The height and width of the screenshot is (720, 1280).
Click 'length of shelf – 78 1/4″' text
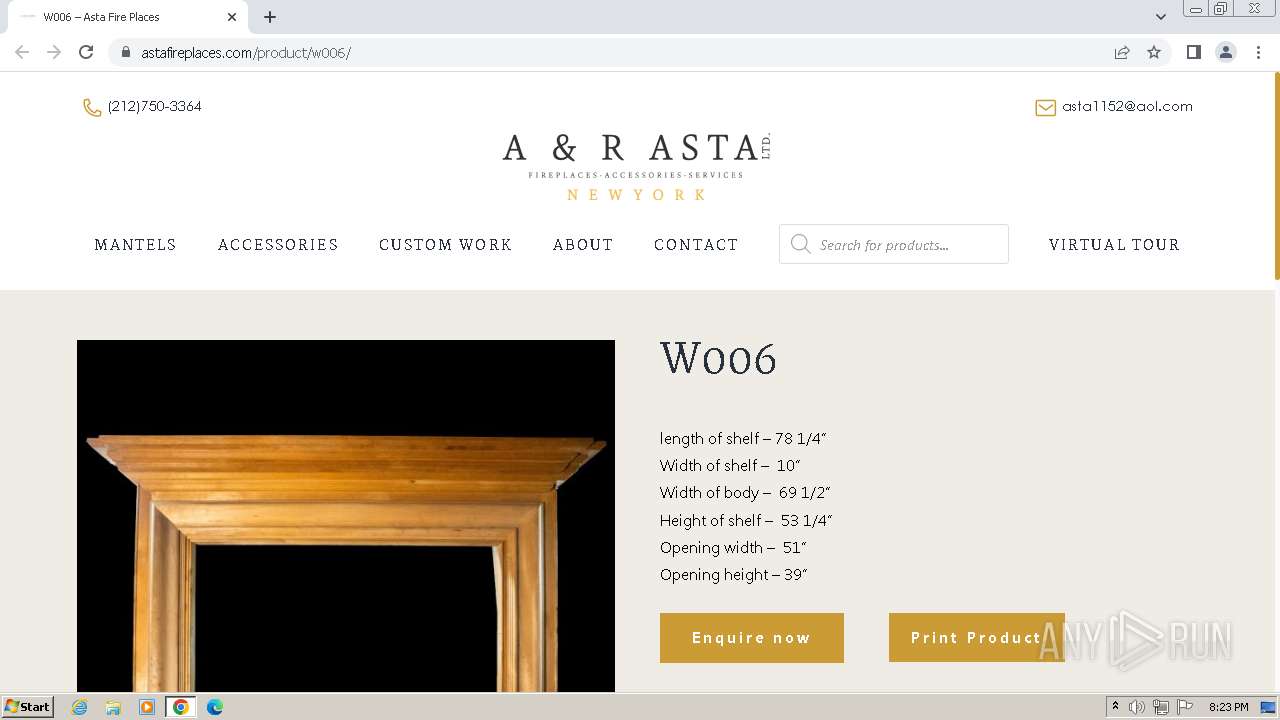(743, 439)
